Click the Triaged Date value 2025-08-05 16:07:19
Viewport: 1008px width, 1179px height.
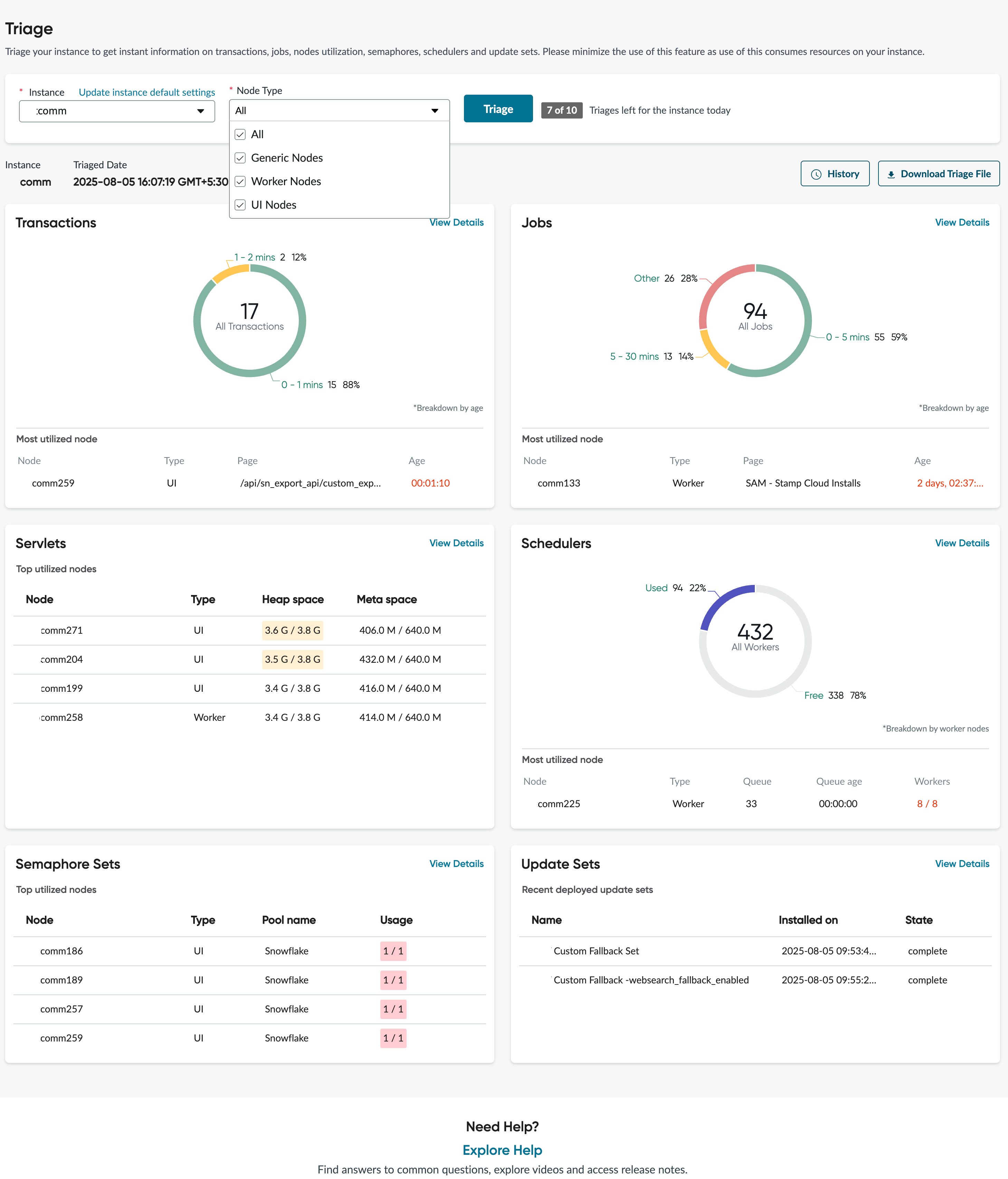point(150,182)
